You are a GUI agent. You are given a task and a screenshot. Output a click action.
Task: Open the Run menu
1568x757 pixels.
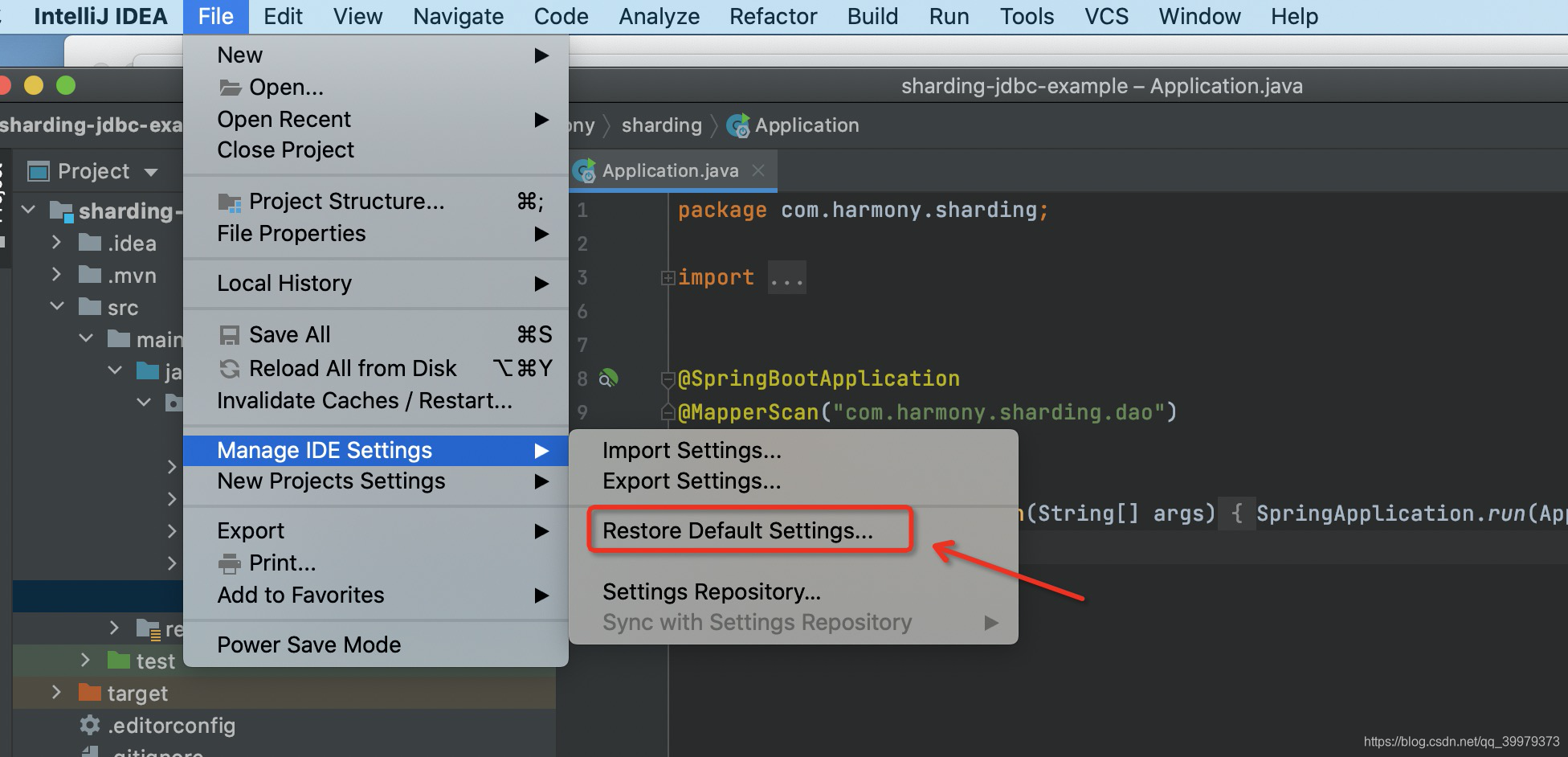pos(949,16)
